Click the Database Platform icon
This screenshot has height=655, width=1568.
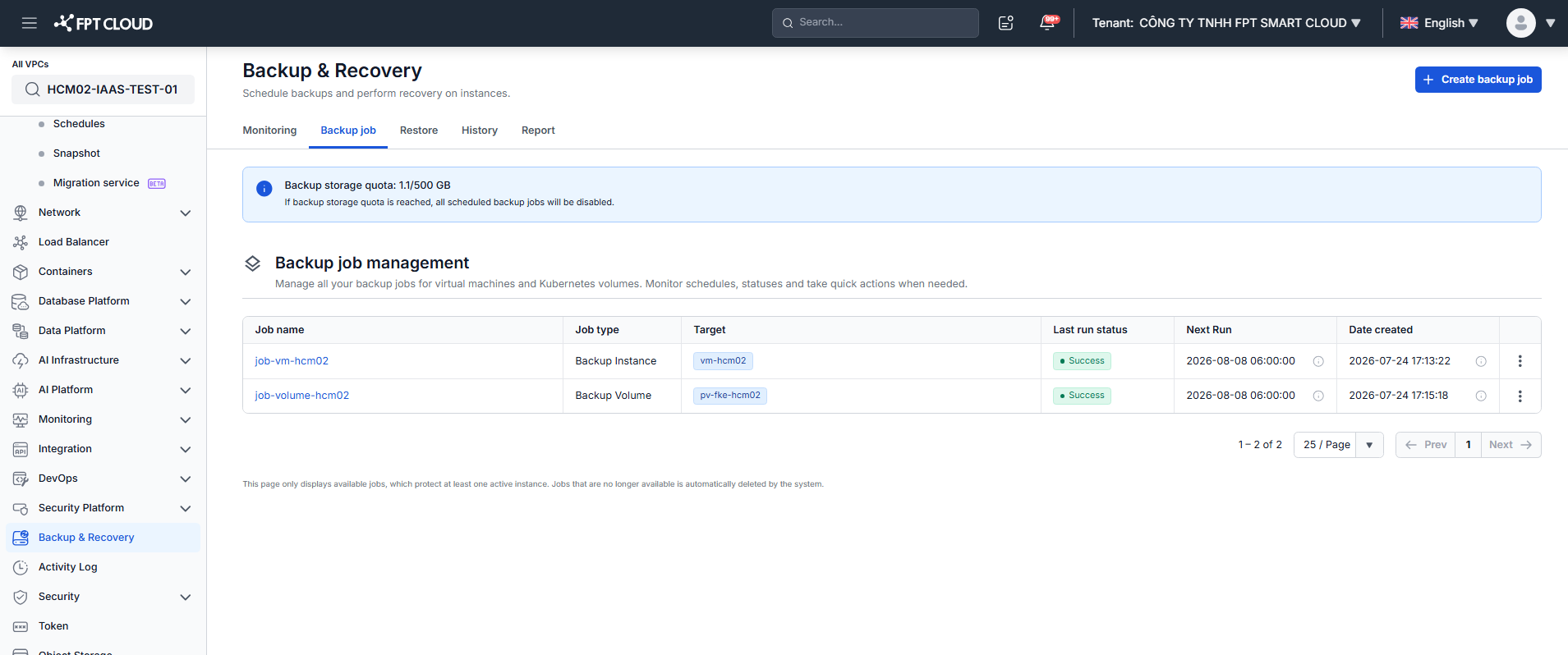click(x=21, y=301)
